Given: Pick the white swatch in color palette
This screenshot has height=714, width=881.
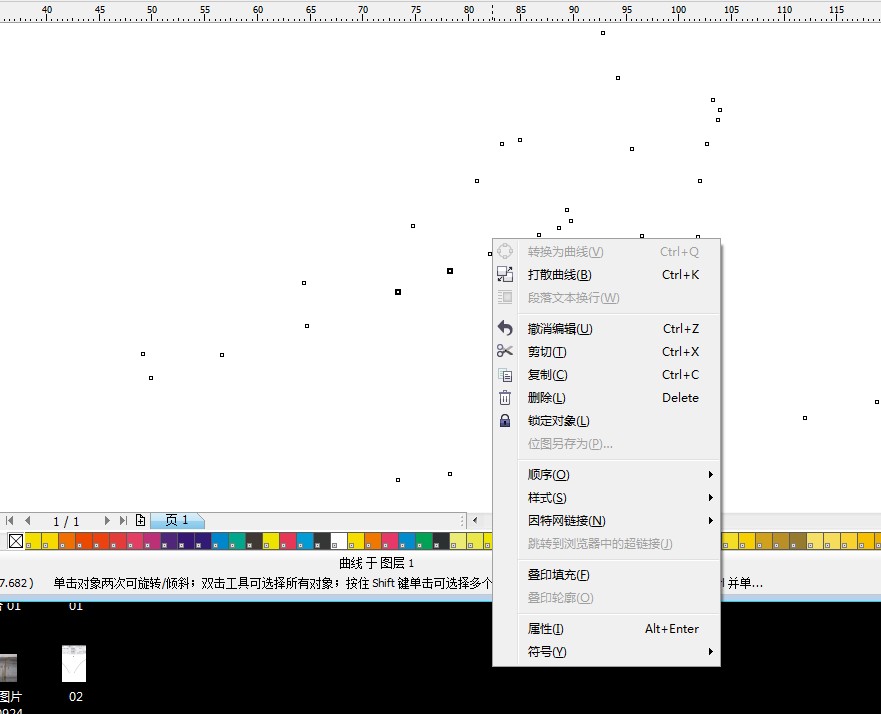Looking at the screenshot, I should [339, 541].
